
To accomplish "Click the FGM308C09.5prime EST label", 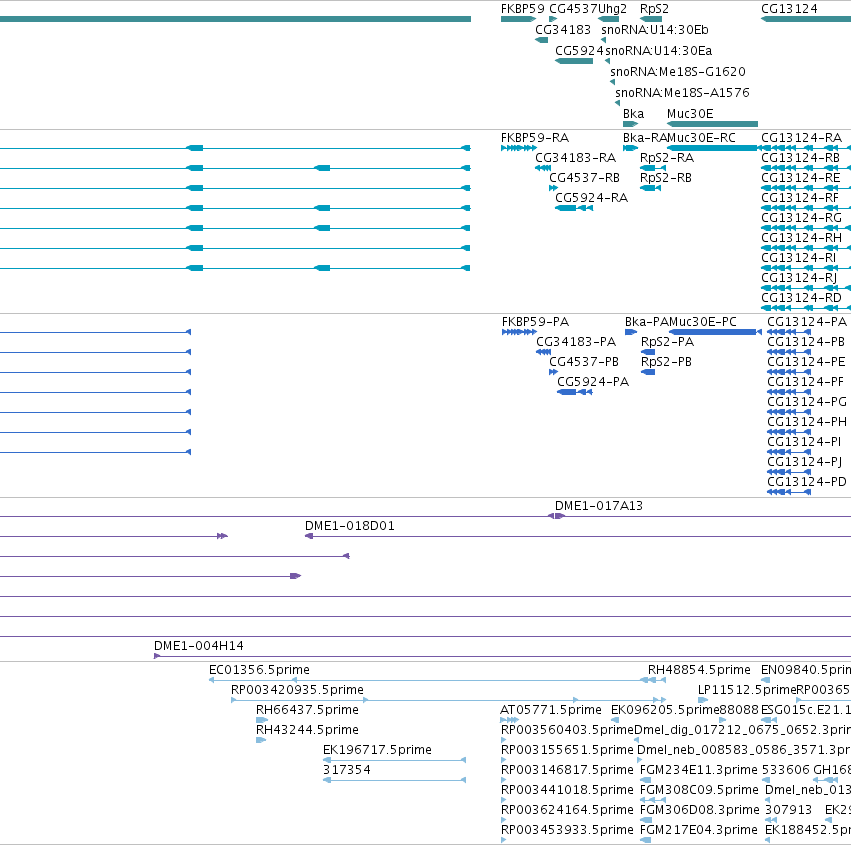I will [699, 790].
